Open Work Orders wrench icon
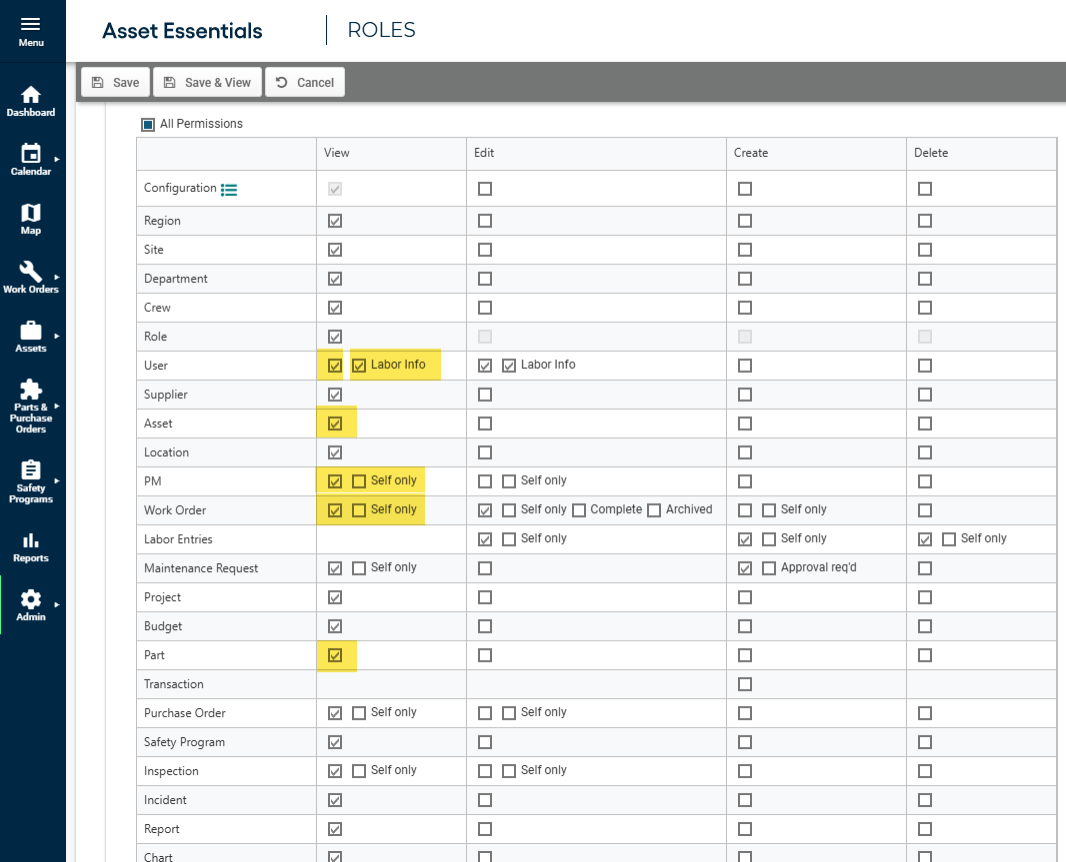 pos(31,271)
